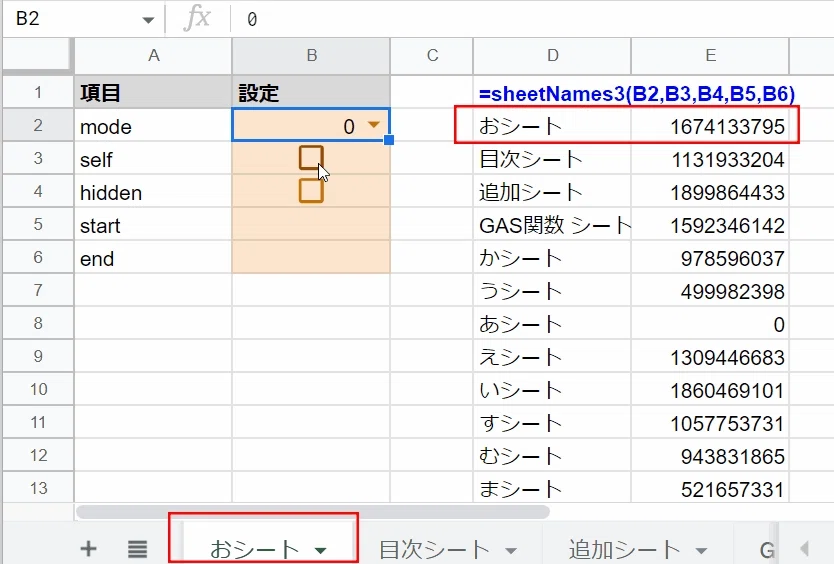Select column A header

pos(153,55)
